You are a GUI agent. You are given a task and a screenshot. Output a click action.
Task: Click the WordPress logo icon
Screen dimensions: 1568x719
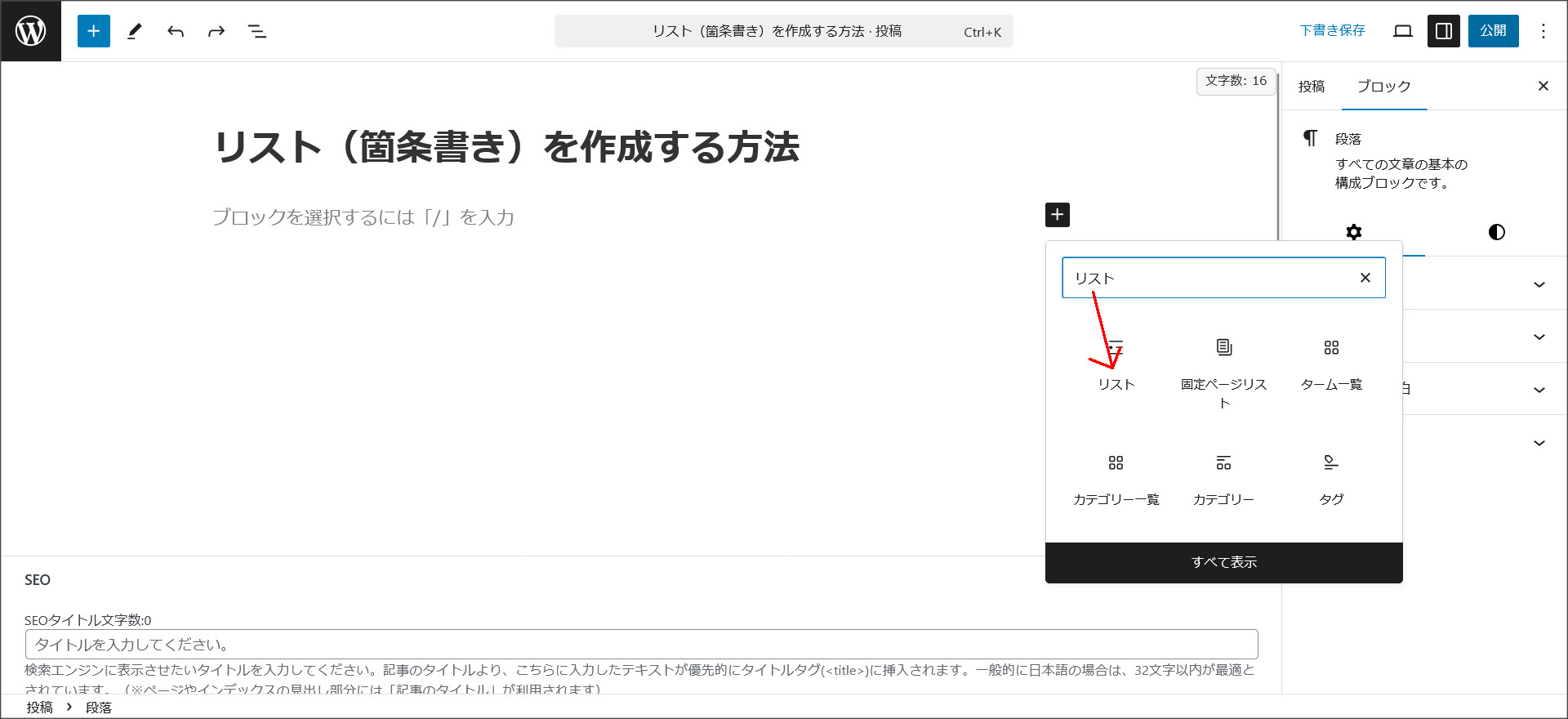pos(31,31)
